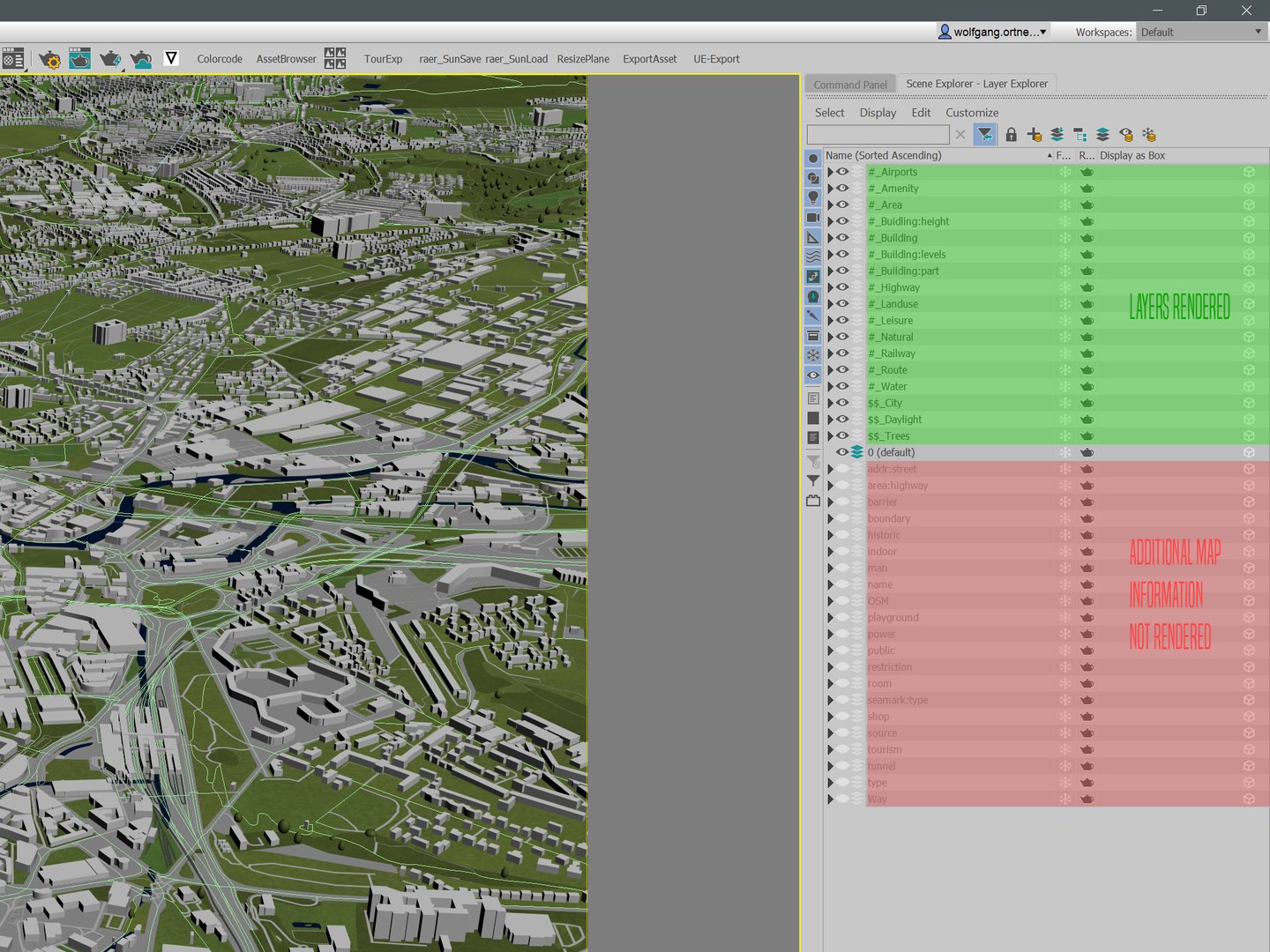
Task: Toggle Display as Box for #_Route layer
Action: click(x=1249, y=370)
